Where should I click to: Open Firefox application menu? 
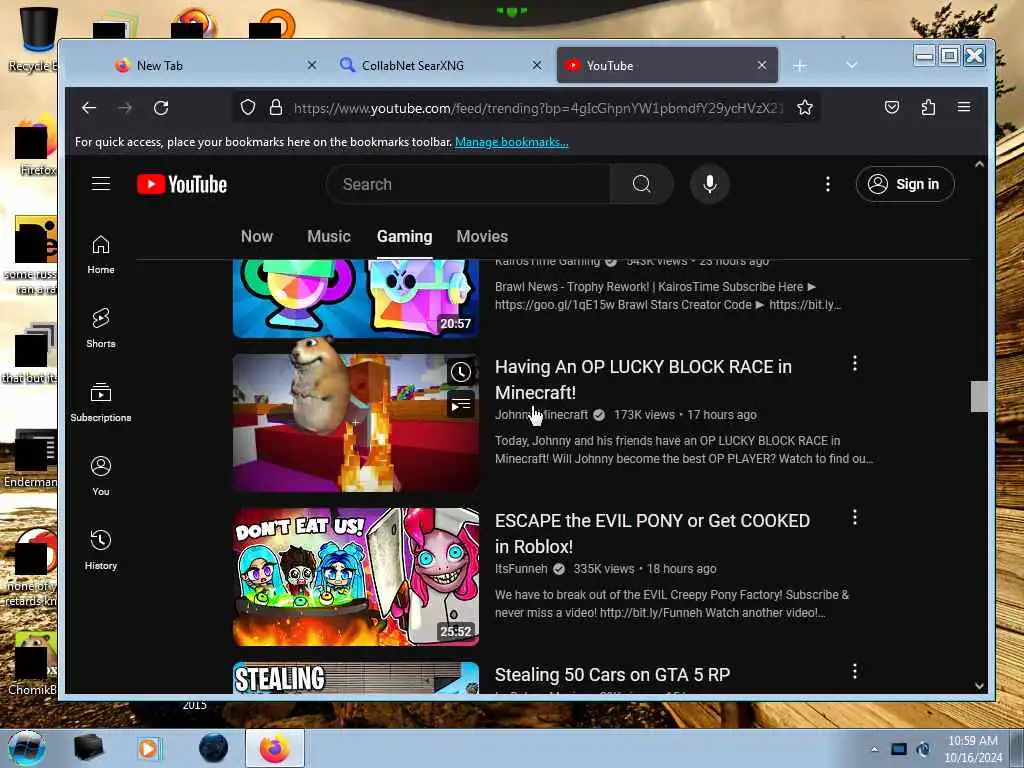[964, 108]
